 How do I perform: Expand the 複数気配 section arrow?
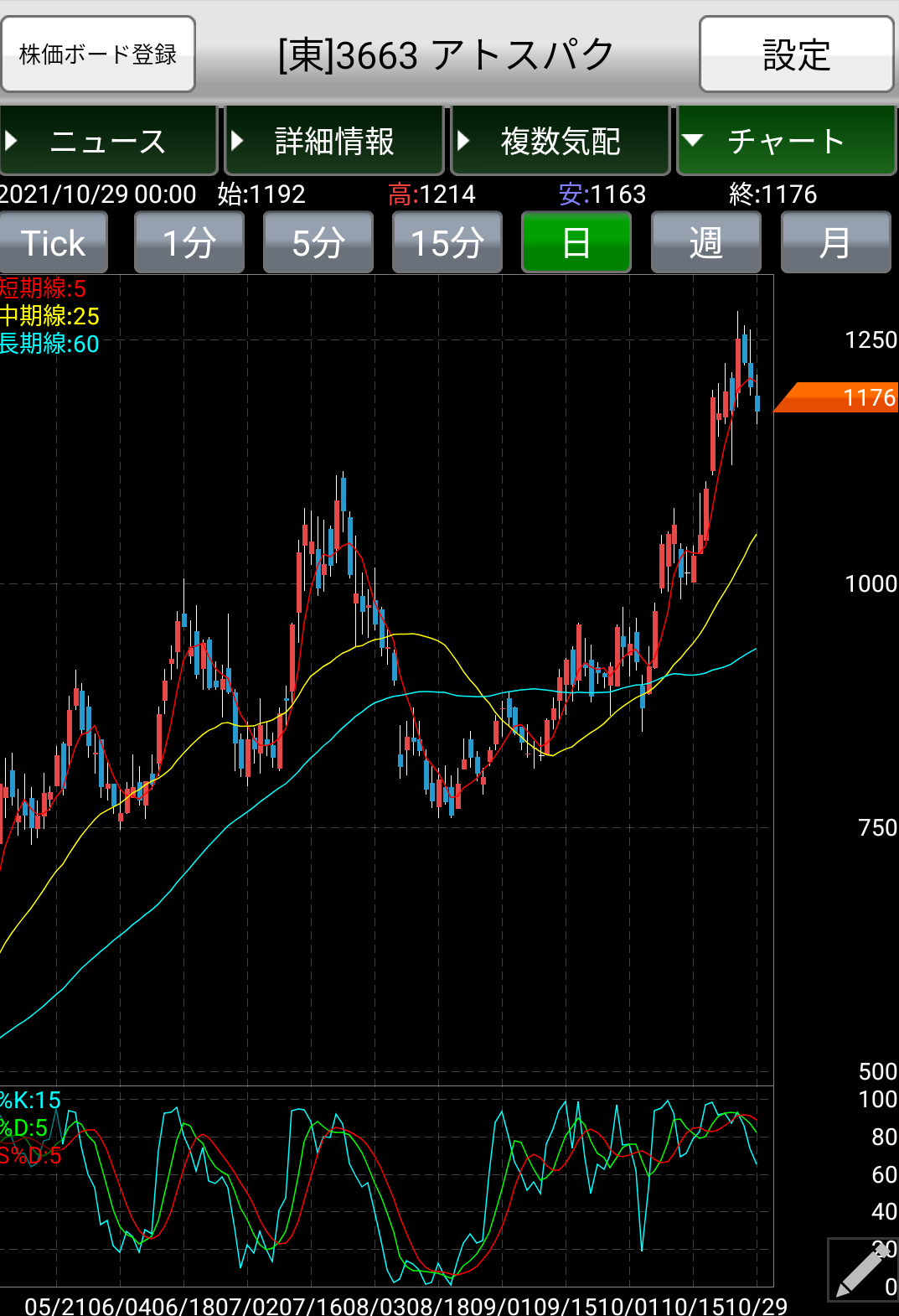coord(463,141)
